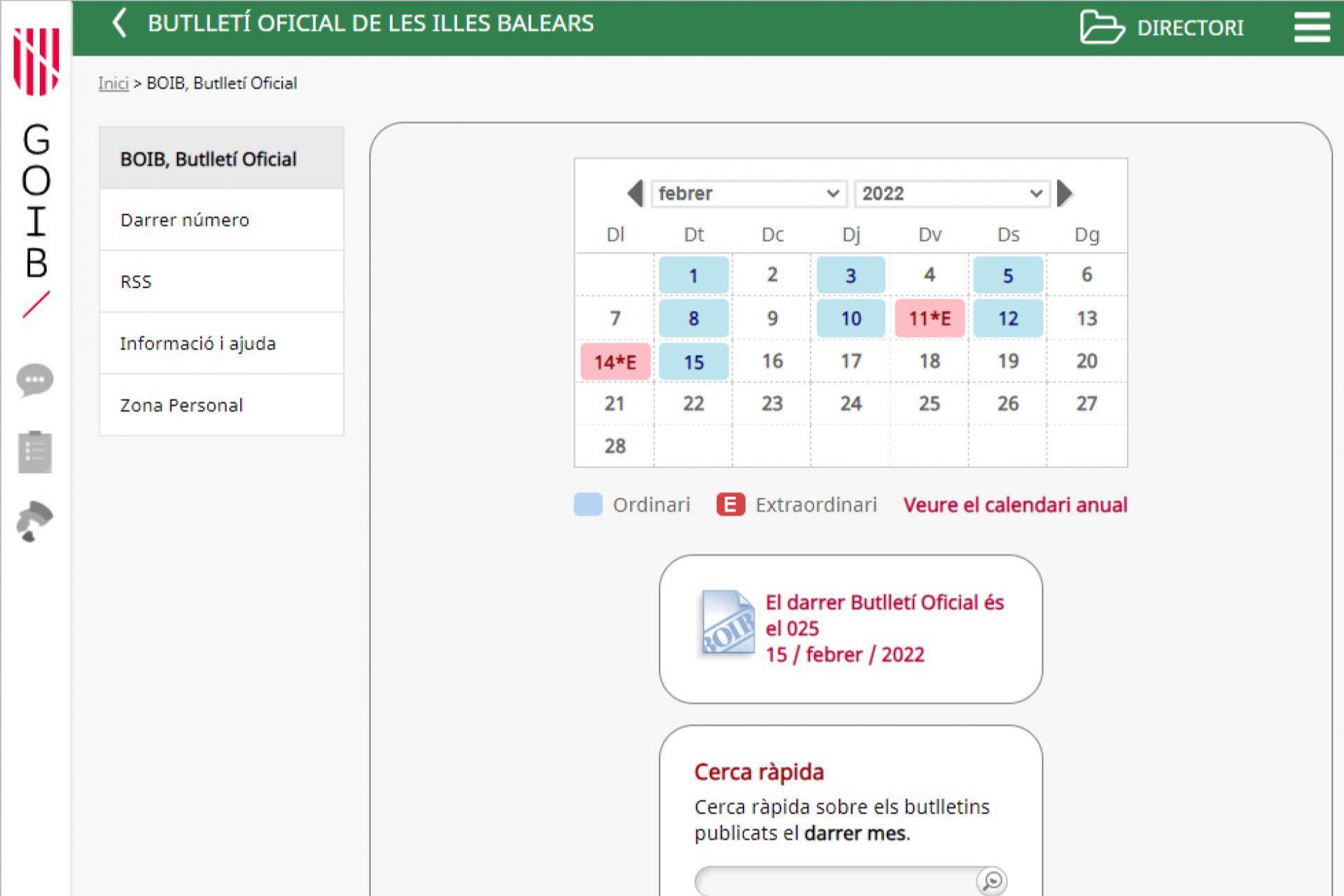Open the hamburger menu
The width and height of the screenshot is (1344, 896).
pos(1312,27)
